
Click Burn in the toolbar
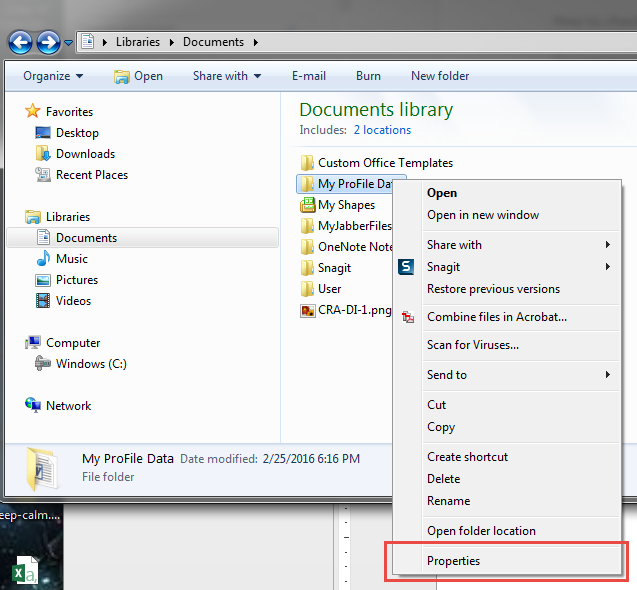pyautogui.click(x=368, y=76)
